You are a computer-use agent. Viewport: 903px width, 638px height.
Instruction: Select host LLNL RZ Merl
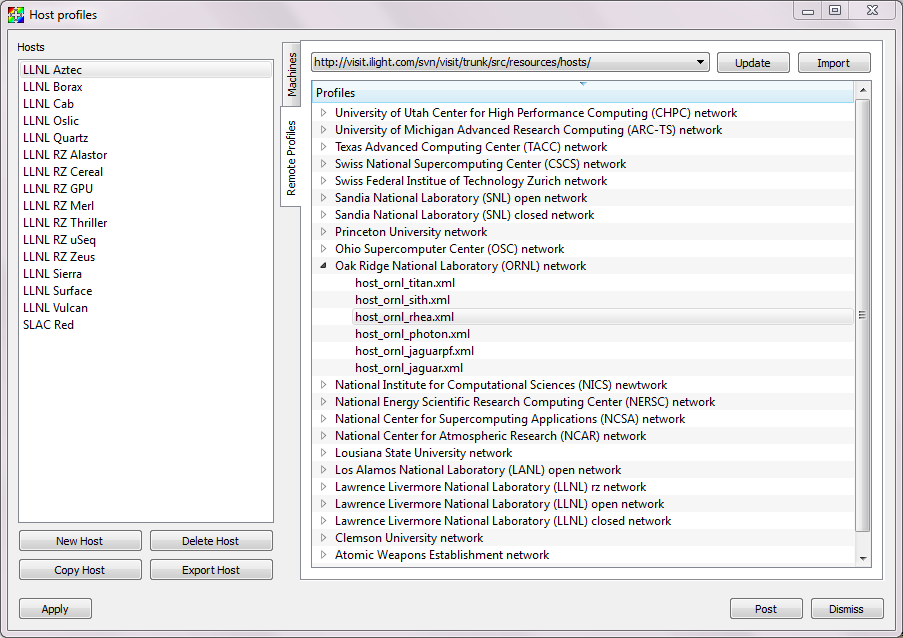coord(146,206)
